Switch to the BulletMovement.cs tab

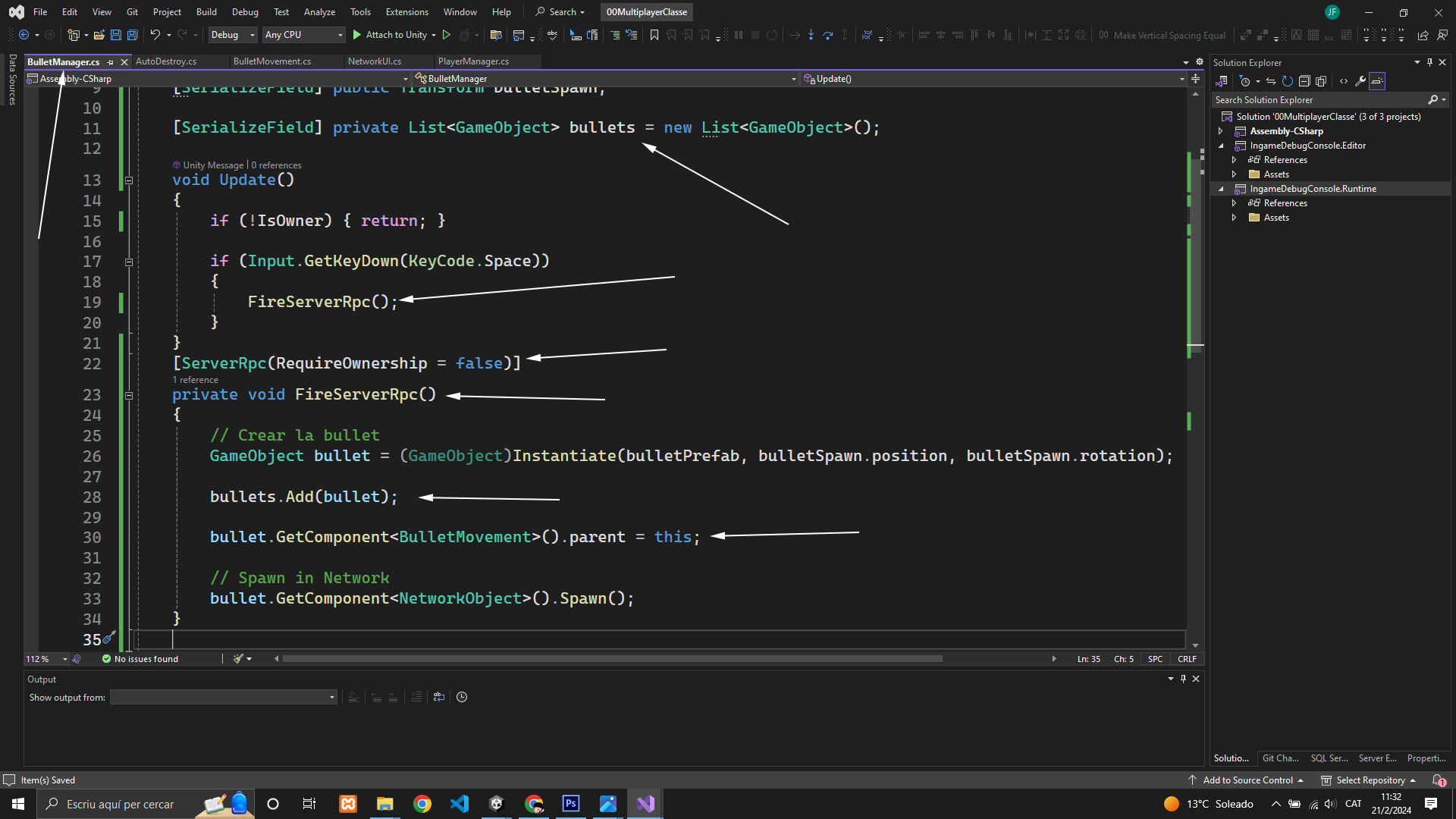coord(272,61)
